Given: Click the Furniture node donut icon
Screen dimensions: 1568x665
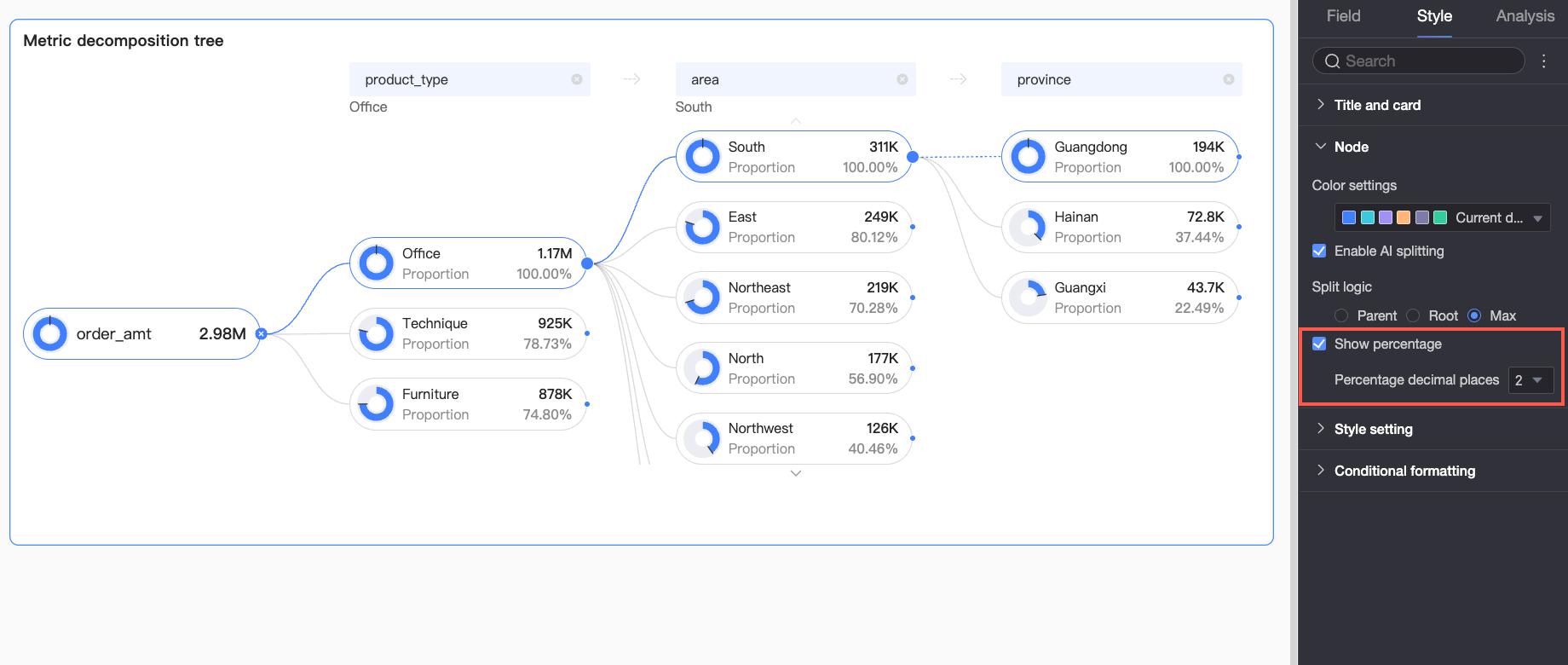Looking at the screenshot, I should [376, 404].
